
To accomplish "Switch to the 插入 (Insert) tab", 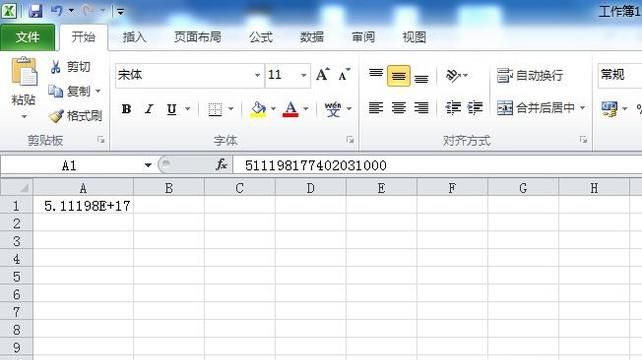I will [x=134, y=37].
